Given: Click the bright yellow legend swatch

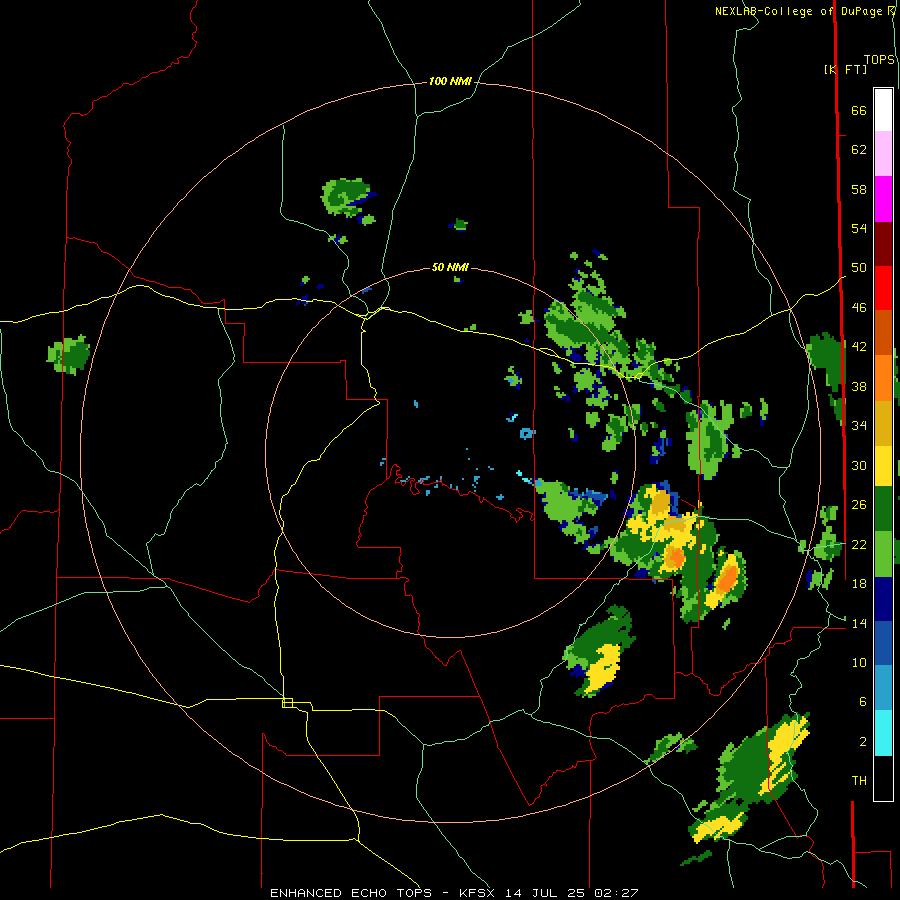Looking at the screenshot, I should [883, 465].
